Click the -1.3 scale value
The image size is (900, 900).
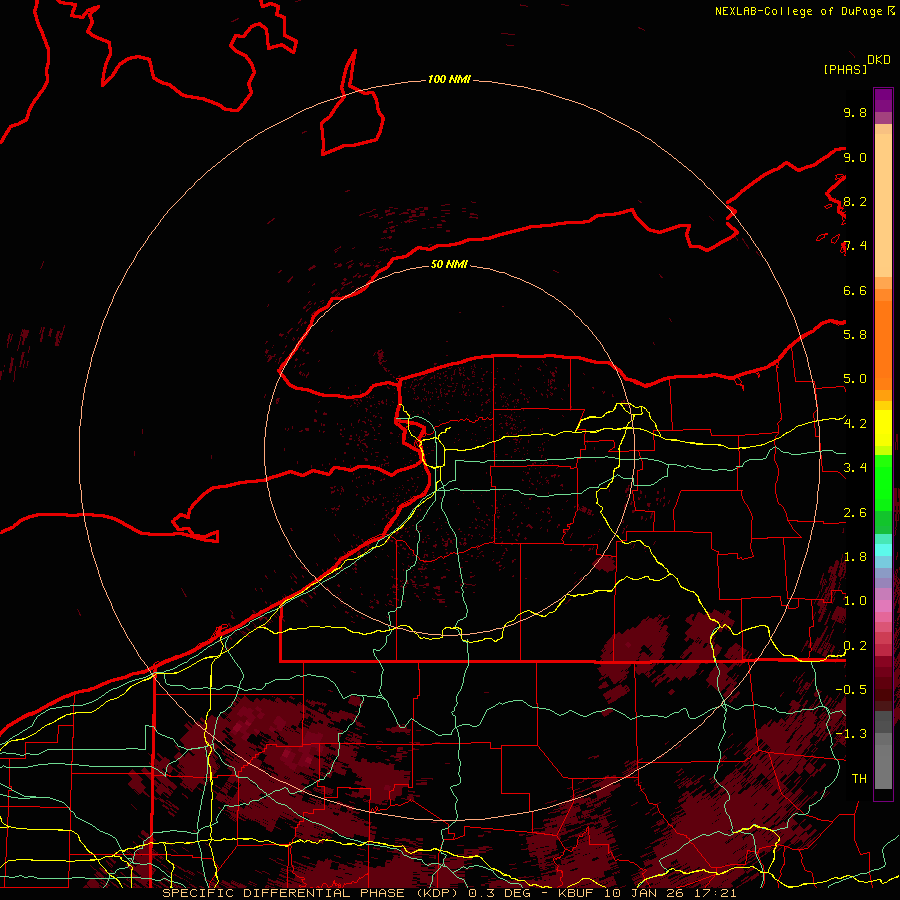(851, 734)
